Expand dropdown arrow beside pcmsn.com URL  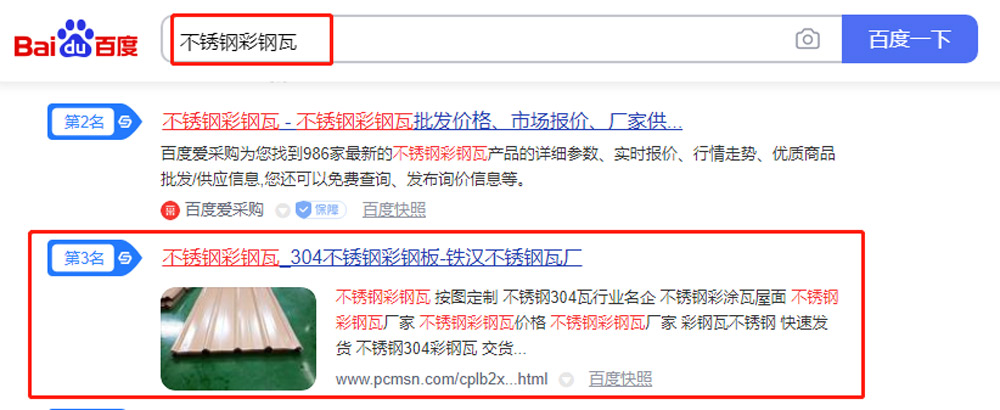click(x=566, y=379)
